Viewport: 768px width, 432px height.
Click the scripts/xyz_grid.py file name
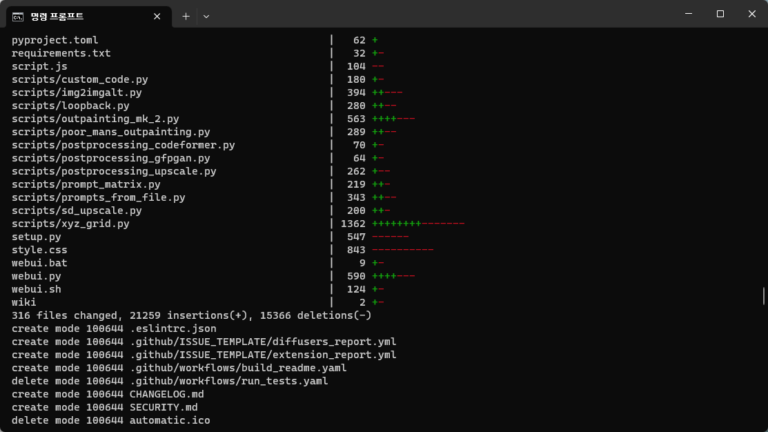pyautogui.click(x=70, y=224)
